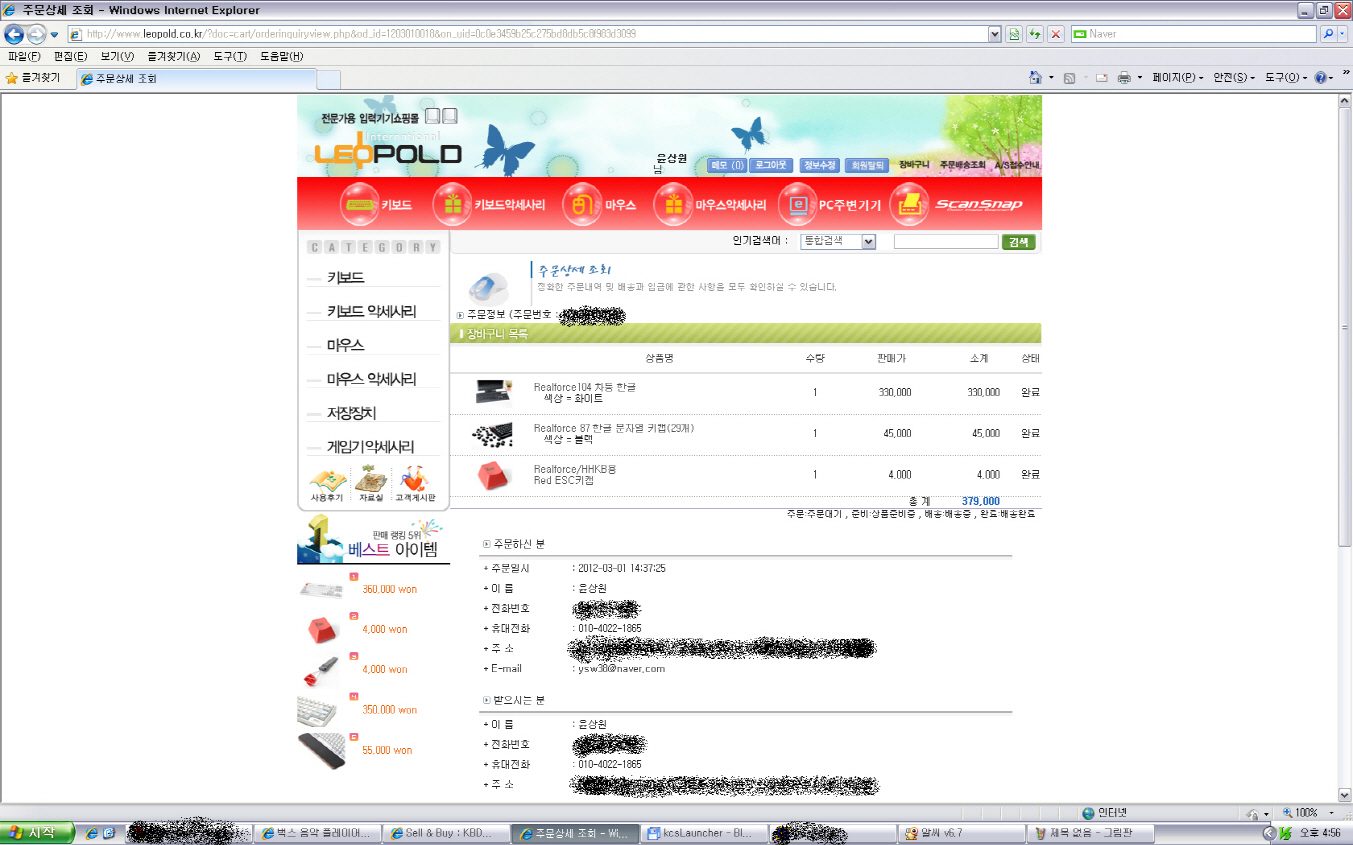Open the 주문배송조회 link
Image resolution: width=1353 pixels, height=845 pixels.
tap(962, 165)
